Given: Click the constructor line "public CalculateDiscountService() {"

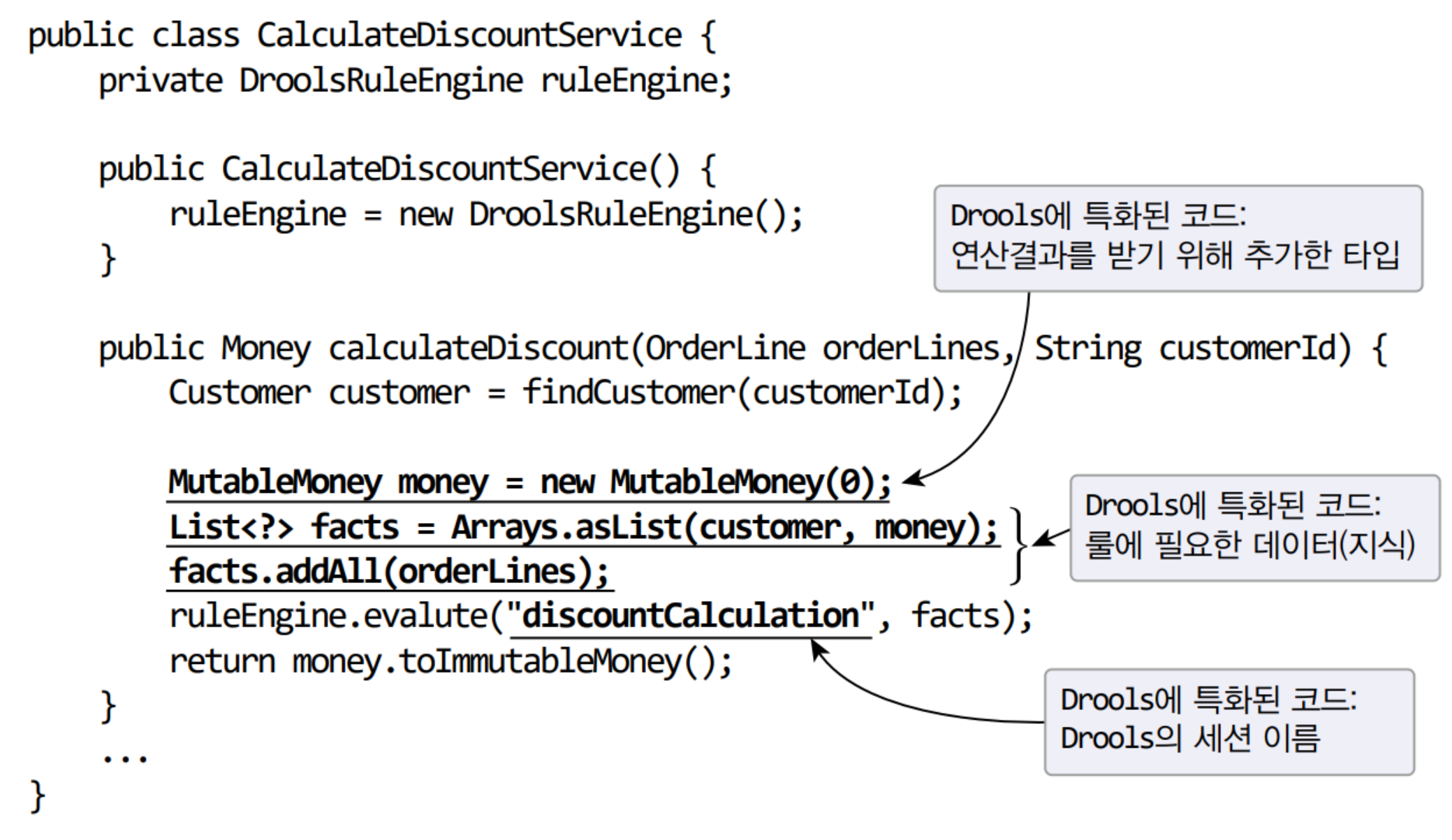Looking at the screenshot, I should [x=407, y=170].
